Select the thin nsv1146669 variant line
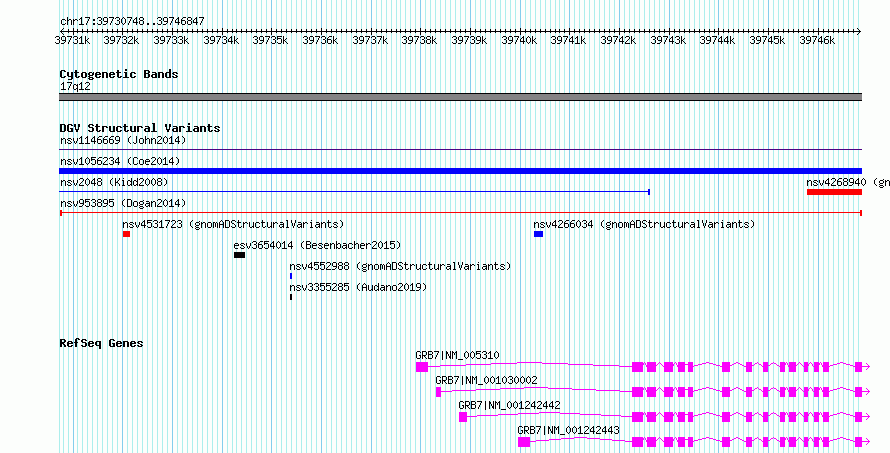 [460, 150]
